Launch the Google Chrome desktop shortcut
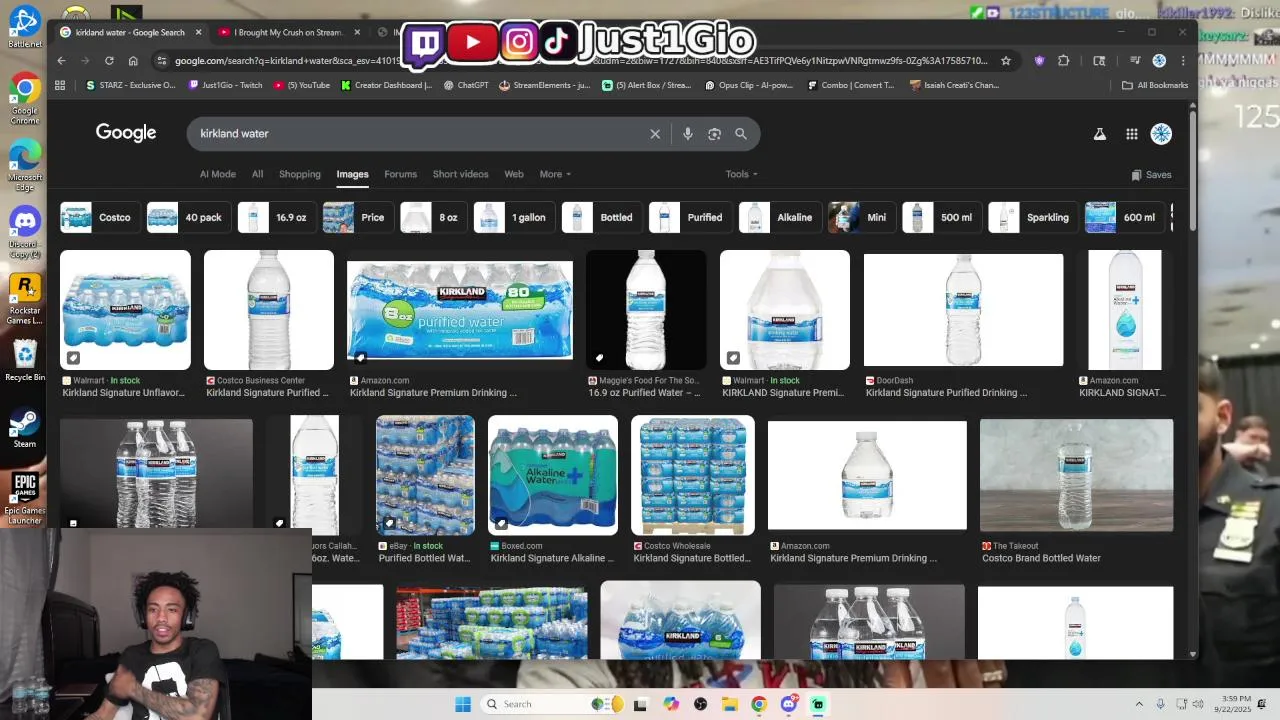 click(x=25, y=97)
